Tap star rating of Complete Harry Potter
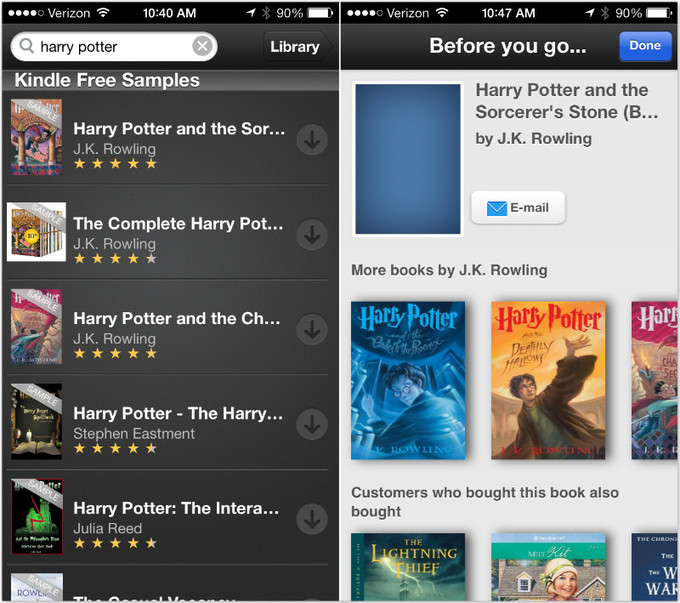680x603 pixels. click(115, 259)
